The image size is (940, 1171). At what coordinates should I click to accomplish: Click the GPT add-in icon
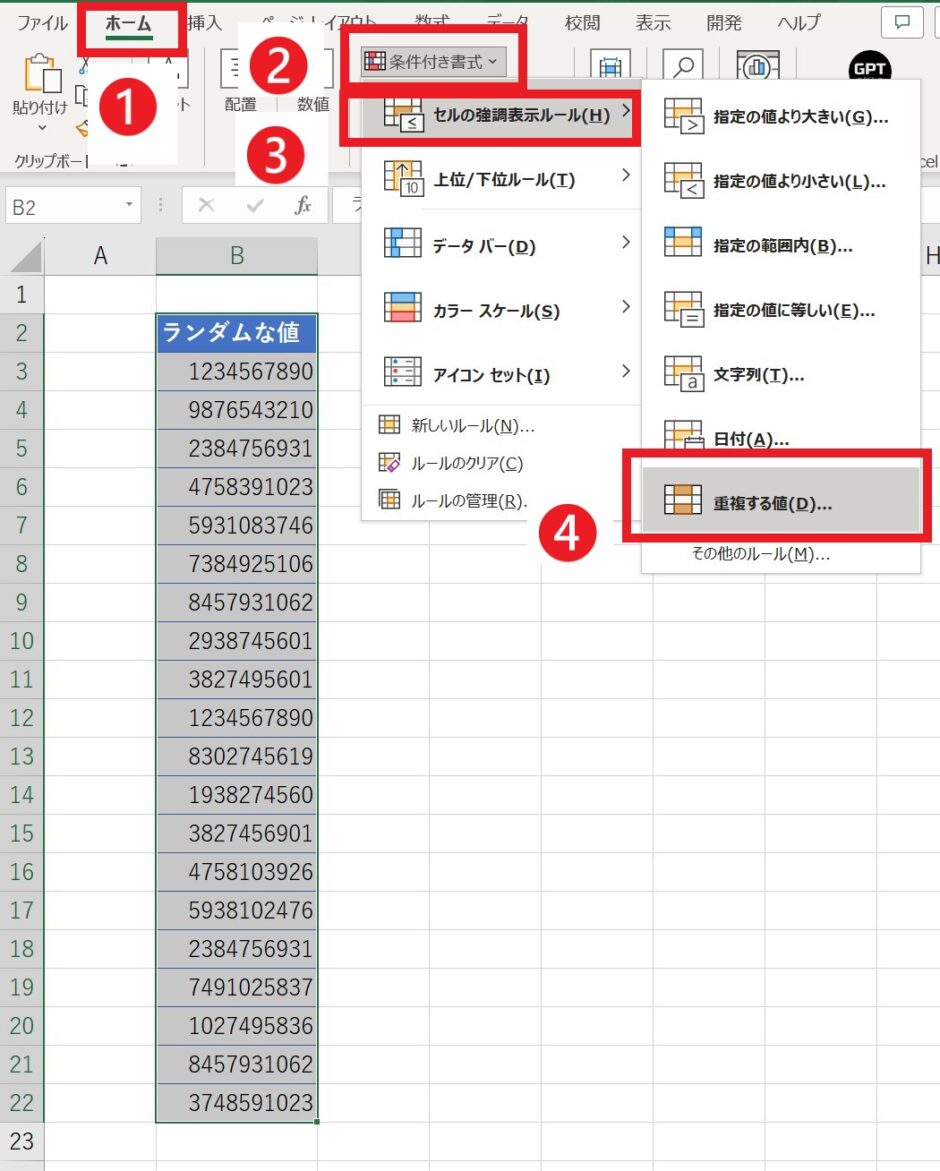tap(868, 70)
